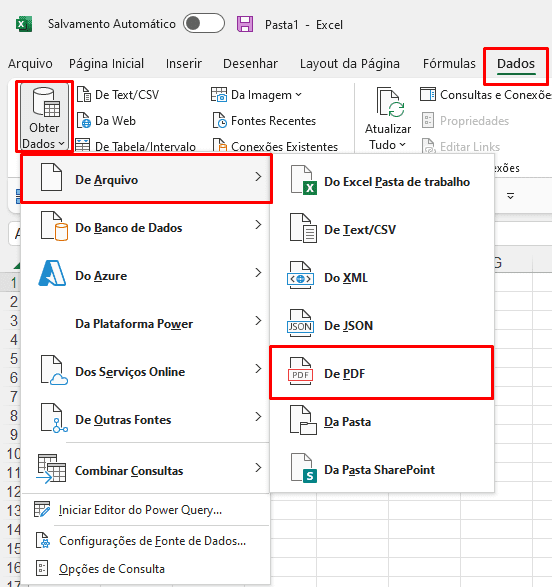Viewport: 552px width, 587px height.
Task: Switch to Fórmulas tab
Action: (x=449, y=64)
